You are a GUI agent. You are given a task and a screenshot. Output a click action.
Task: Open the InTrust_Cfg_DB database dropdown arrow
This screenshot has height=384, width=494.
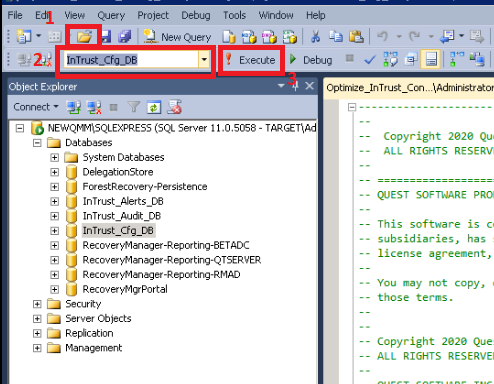pyautogui.click(x=204, y=60)
